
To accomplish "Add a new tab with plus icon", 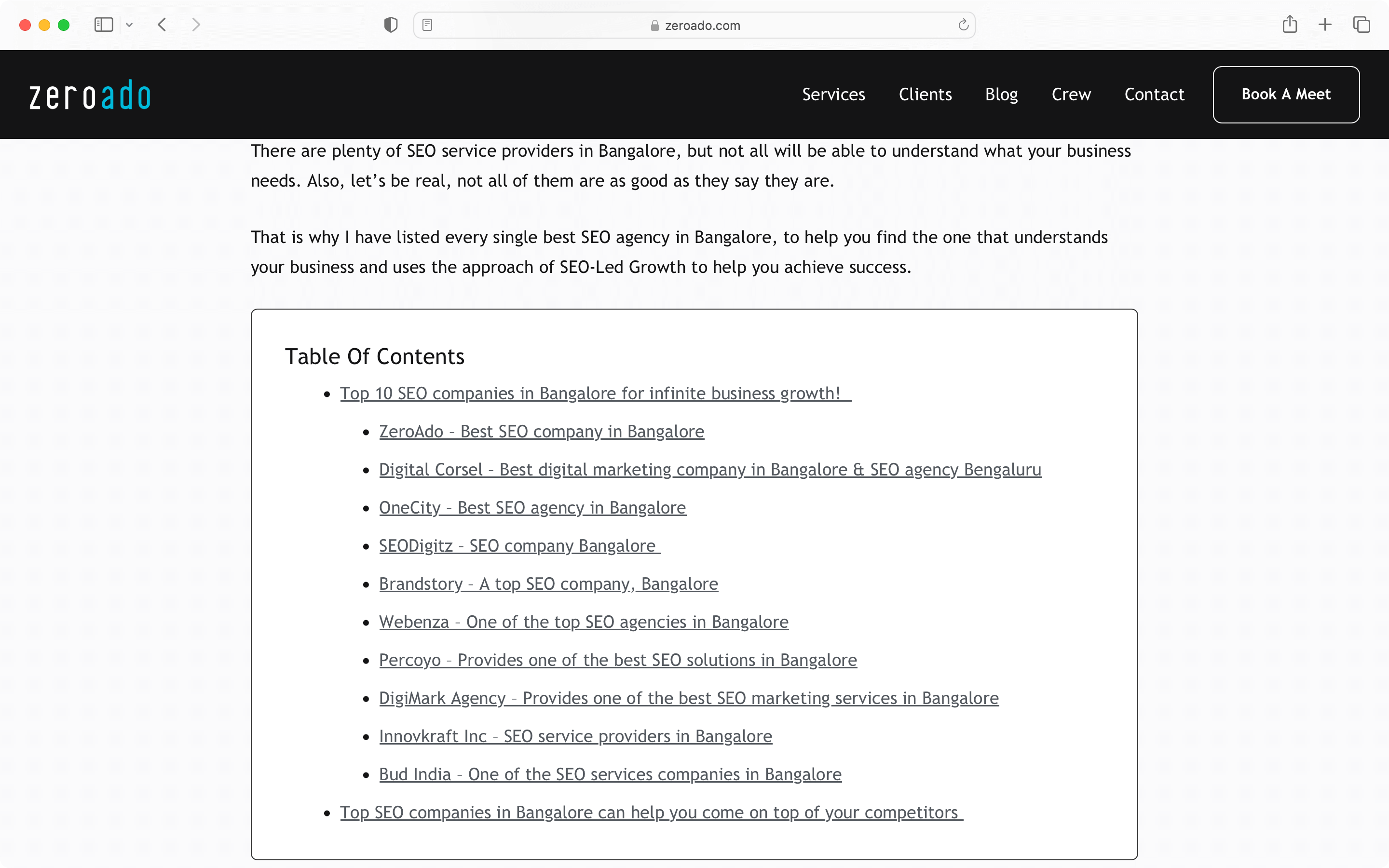I will tap(1325, 25).
